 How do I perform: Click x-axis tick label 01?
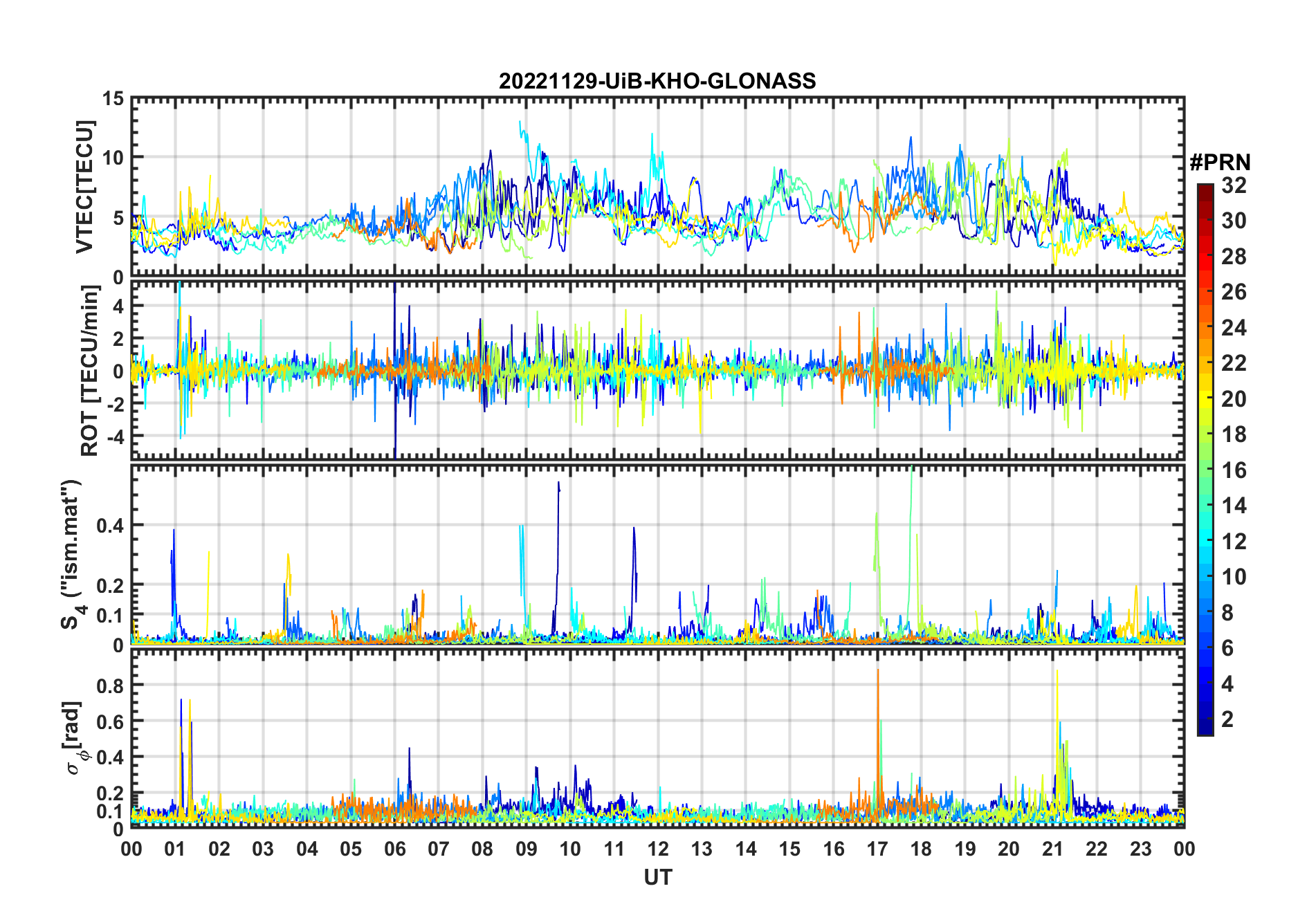pyautogui.click(x=175, y=849)
